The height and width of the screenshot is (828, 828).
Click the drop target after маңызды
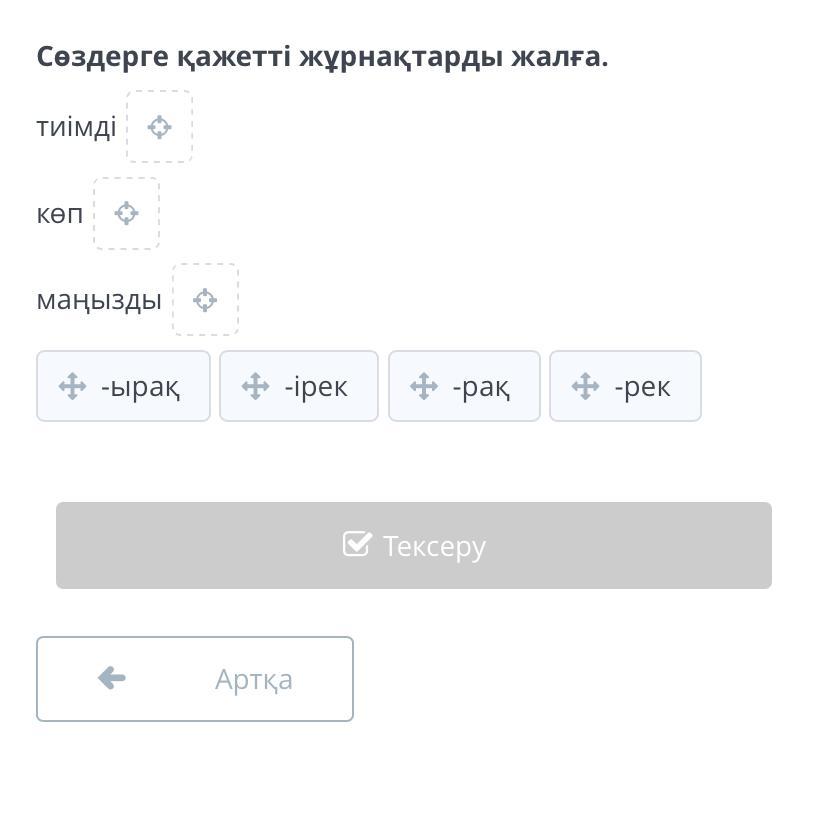coord(205,300)
